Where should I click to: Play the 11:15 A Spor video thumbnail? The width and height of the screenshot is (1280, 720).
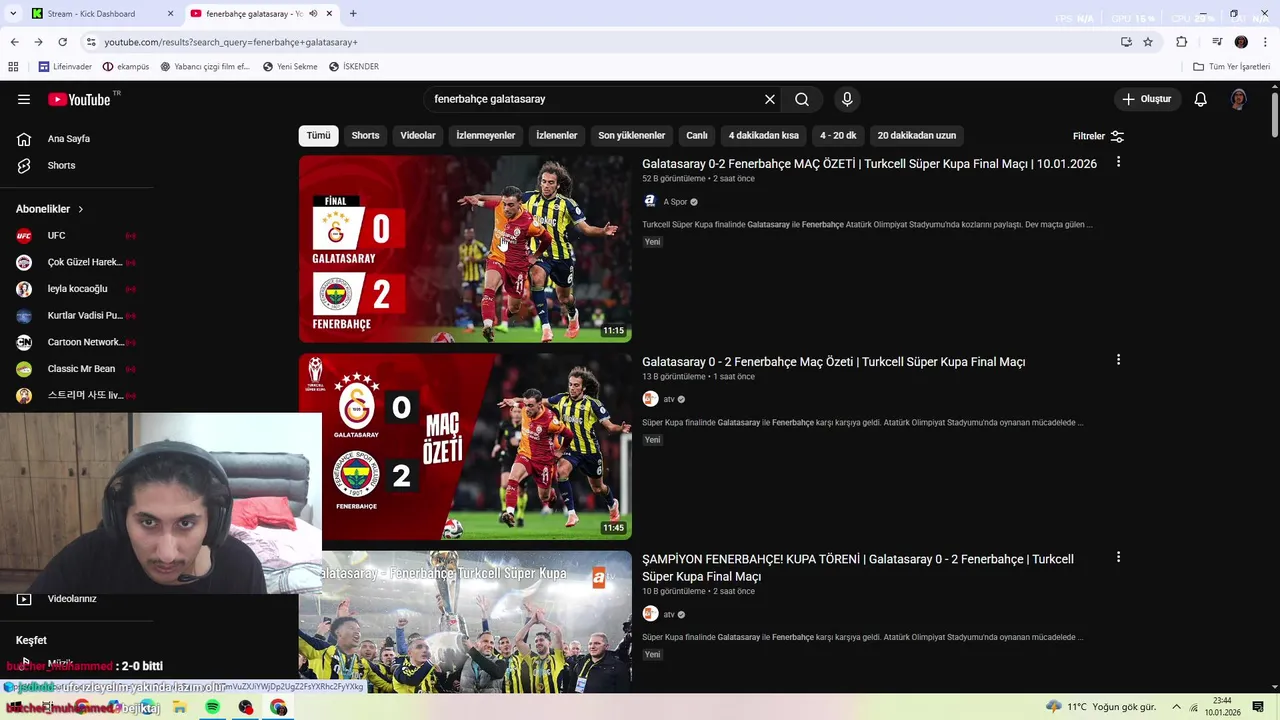pos(465,249)
